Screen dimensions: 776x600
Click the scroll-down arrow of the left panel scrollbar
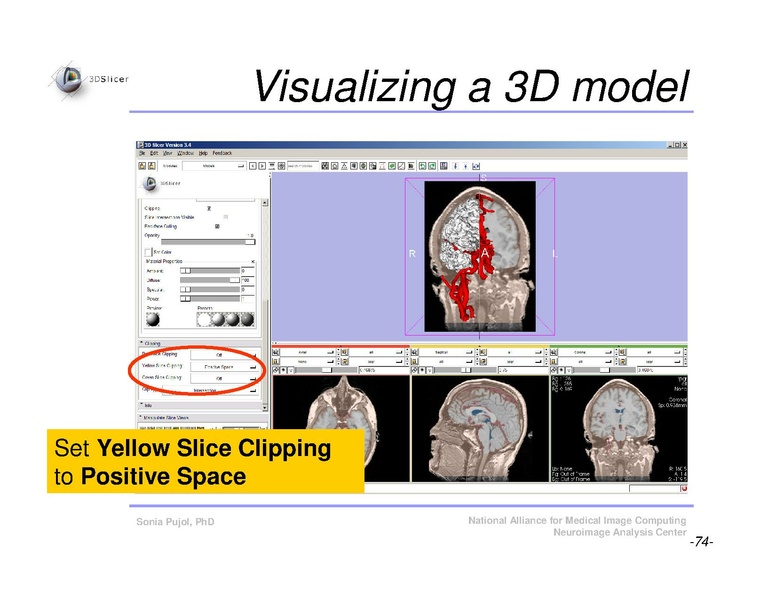click(x=265, y=407)
